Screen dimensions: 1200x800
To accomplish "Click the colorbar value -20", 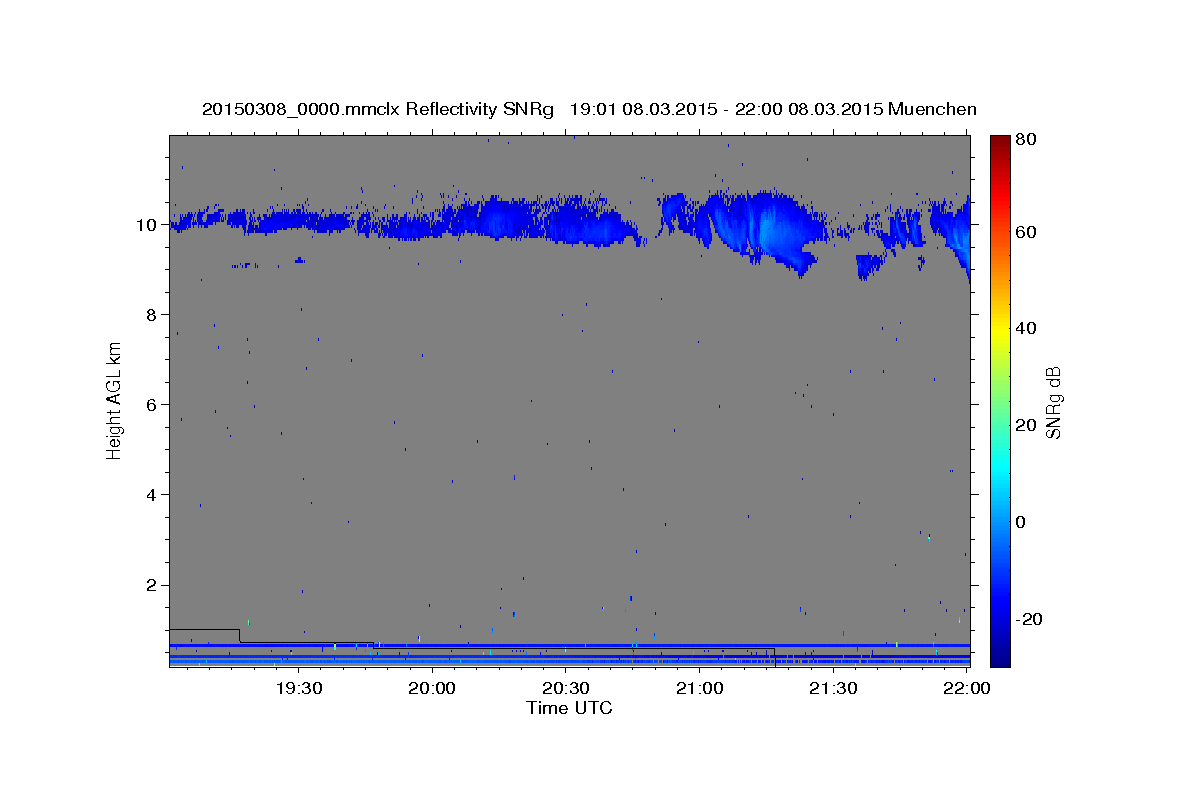I will [x=1029, y=619].
